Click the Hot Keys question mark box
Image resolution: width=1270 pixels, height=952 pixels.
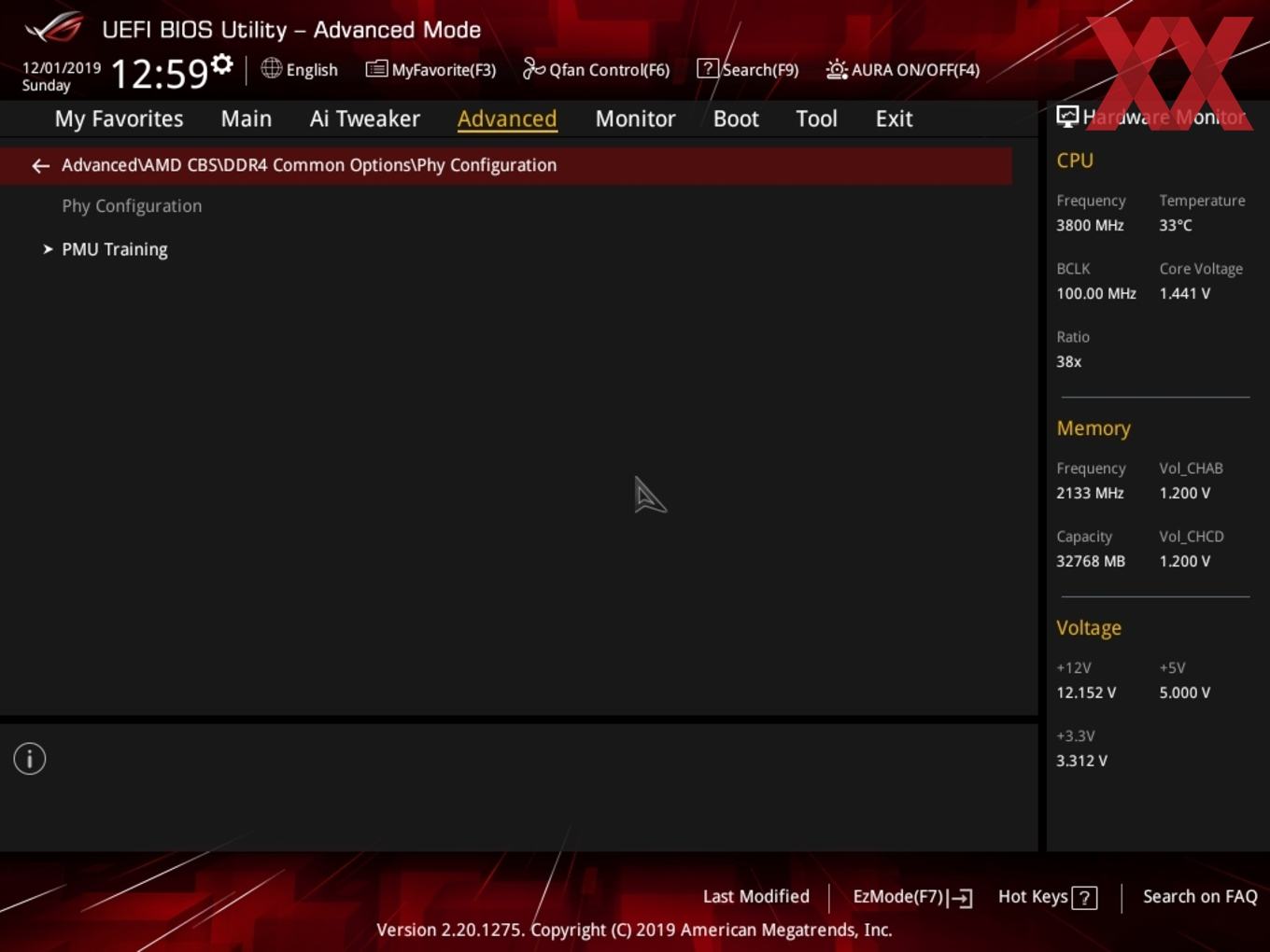(x=1084, y=898)
